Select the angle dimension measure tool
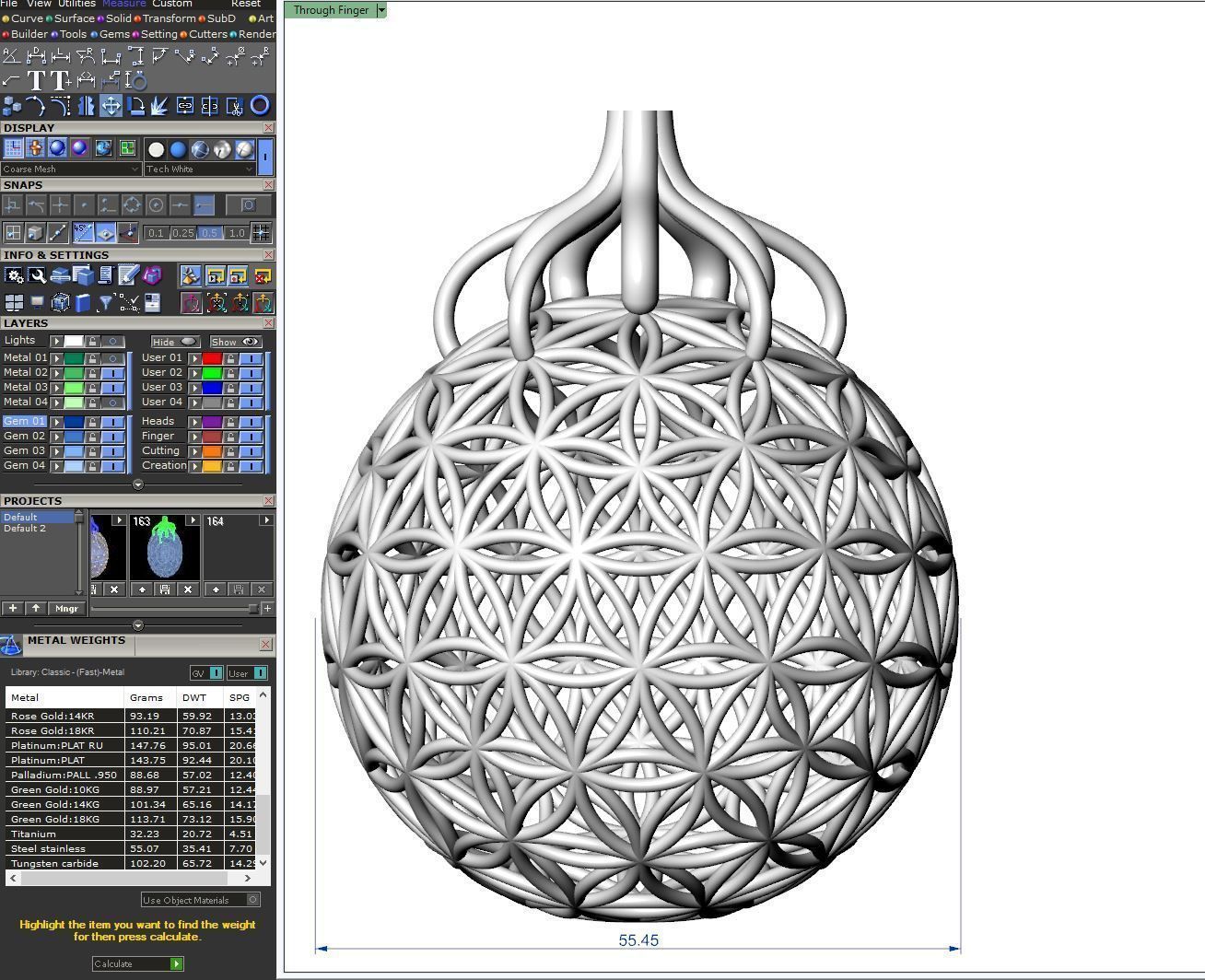This screenshot has height=980, width=1205. click(x=11, y=57)
